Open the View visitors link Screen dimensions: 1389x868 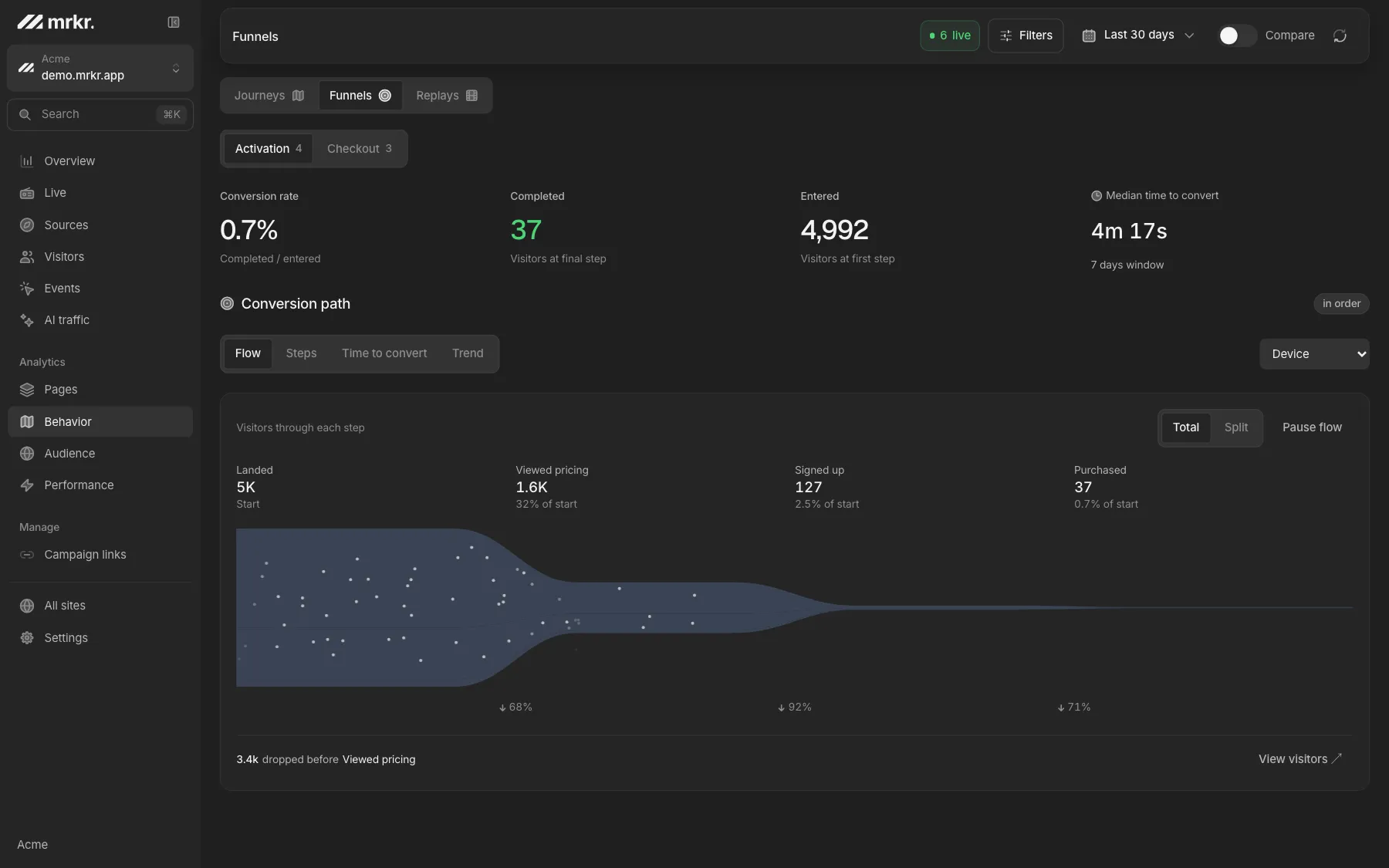click(x=1300, y=759)
